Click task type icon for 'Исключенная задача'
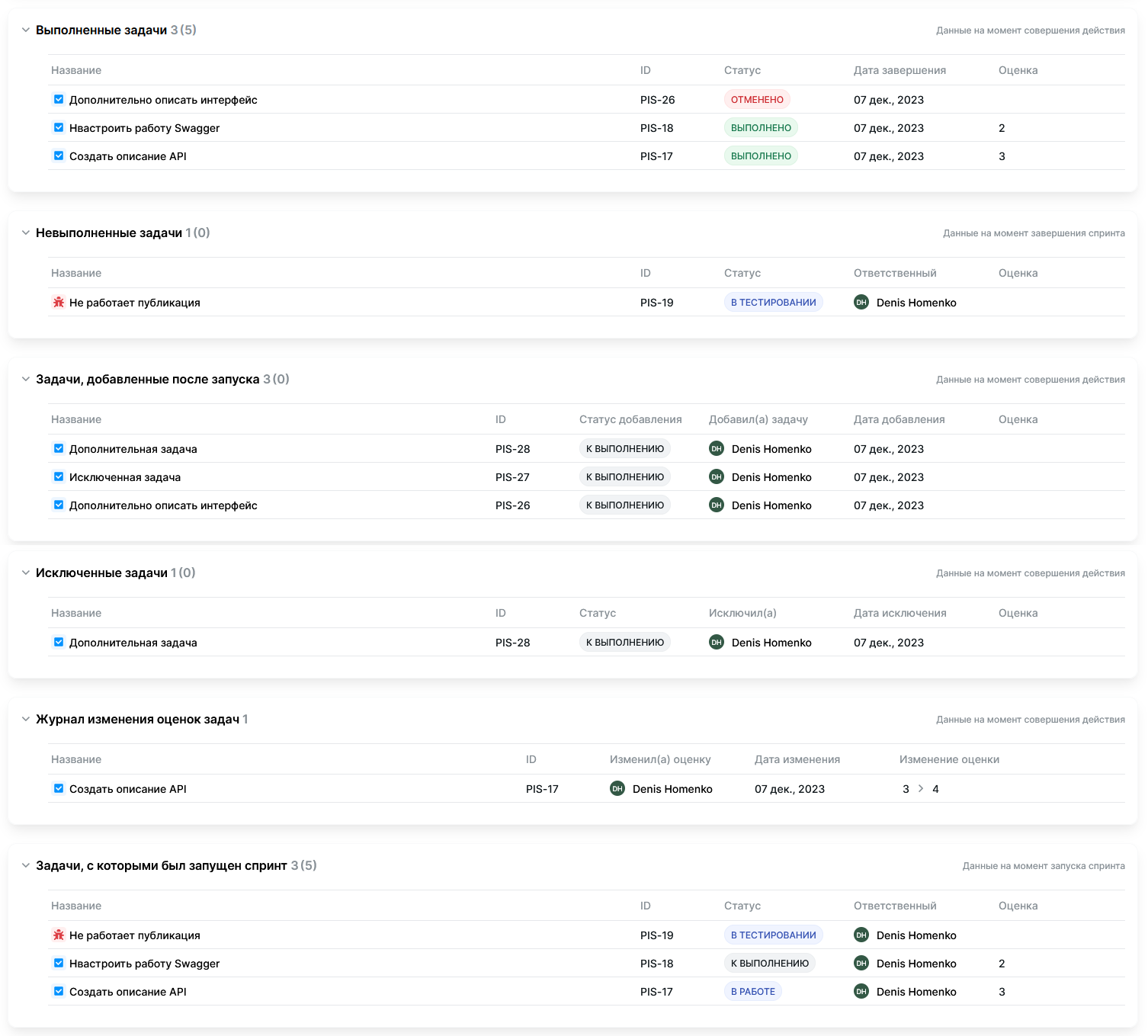The height and width of the screenshot is (1036, 1148). tap(59, 477)
